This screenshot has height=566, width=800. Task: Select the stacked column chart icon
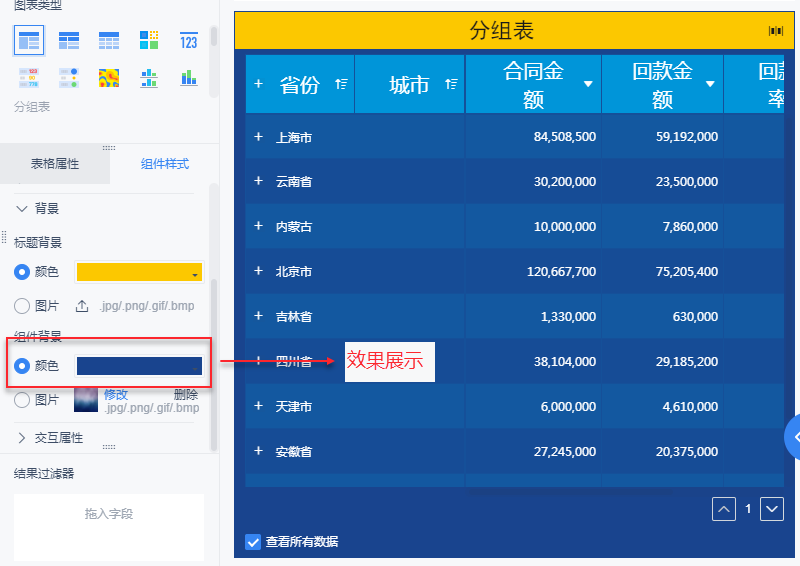tap(189, 78)
